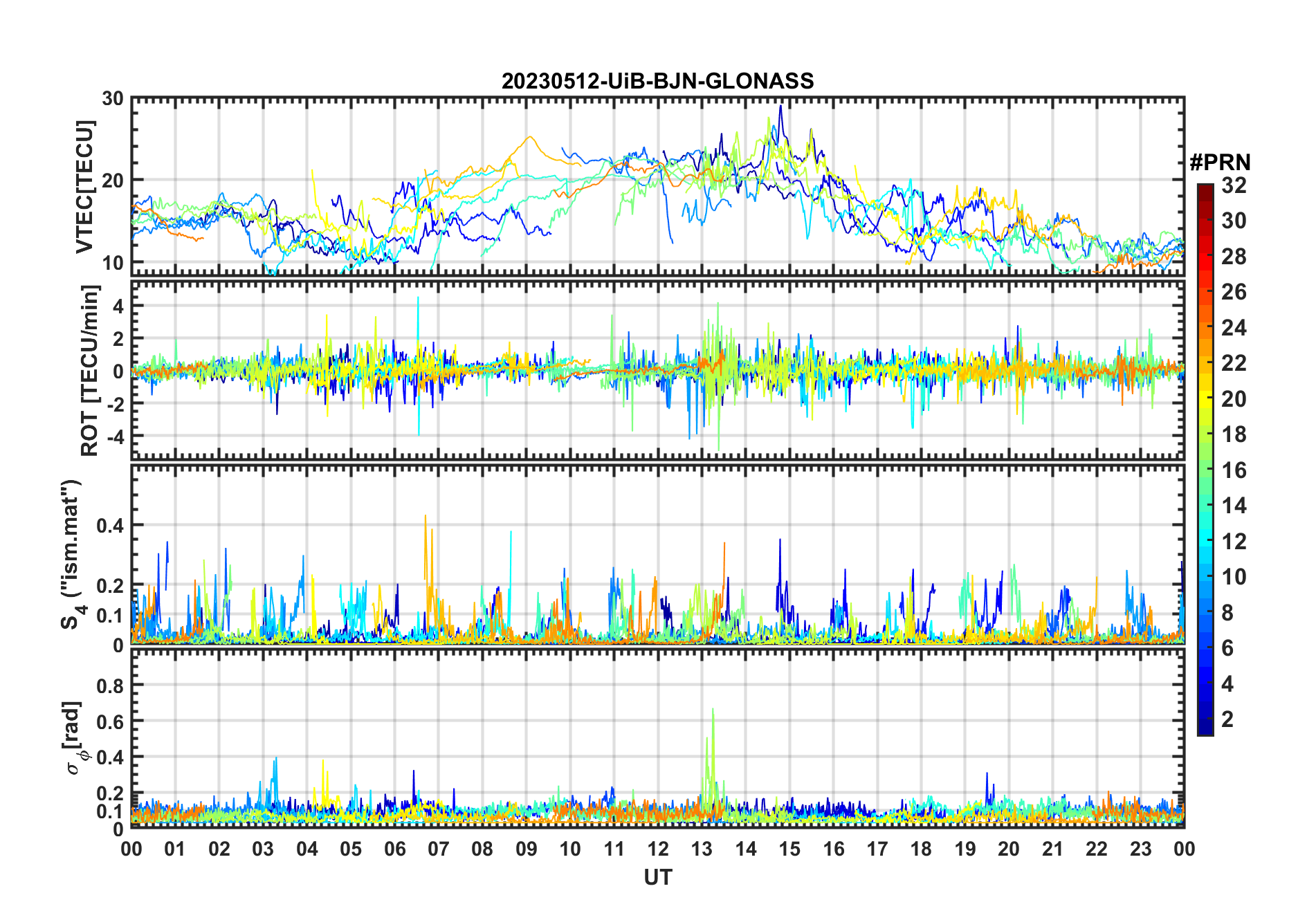Click the colorbar tick label 32
1316x920 pixels.
1234,185
